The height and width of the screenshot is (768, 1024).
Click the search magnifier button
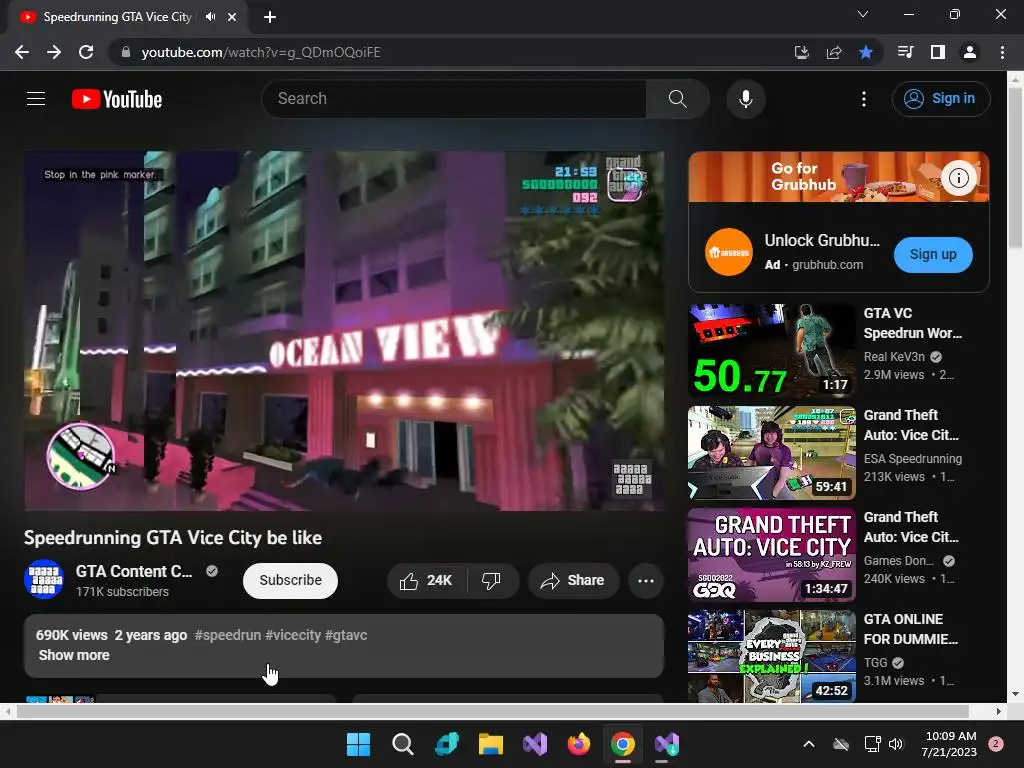(678, 99)
